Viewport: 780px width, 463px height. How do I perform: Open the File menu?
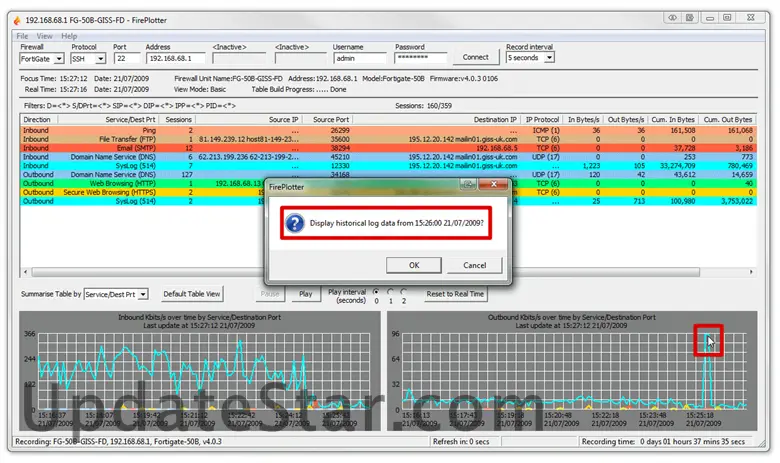[22, 36]
